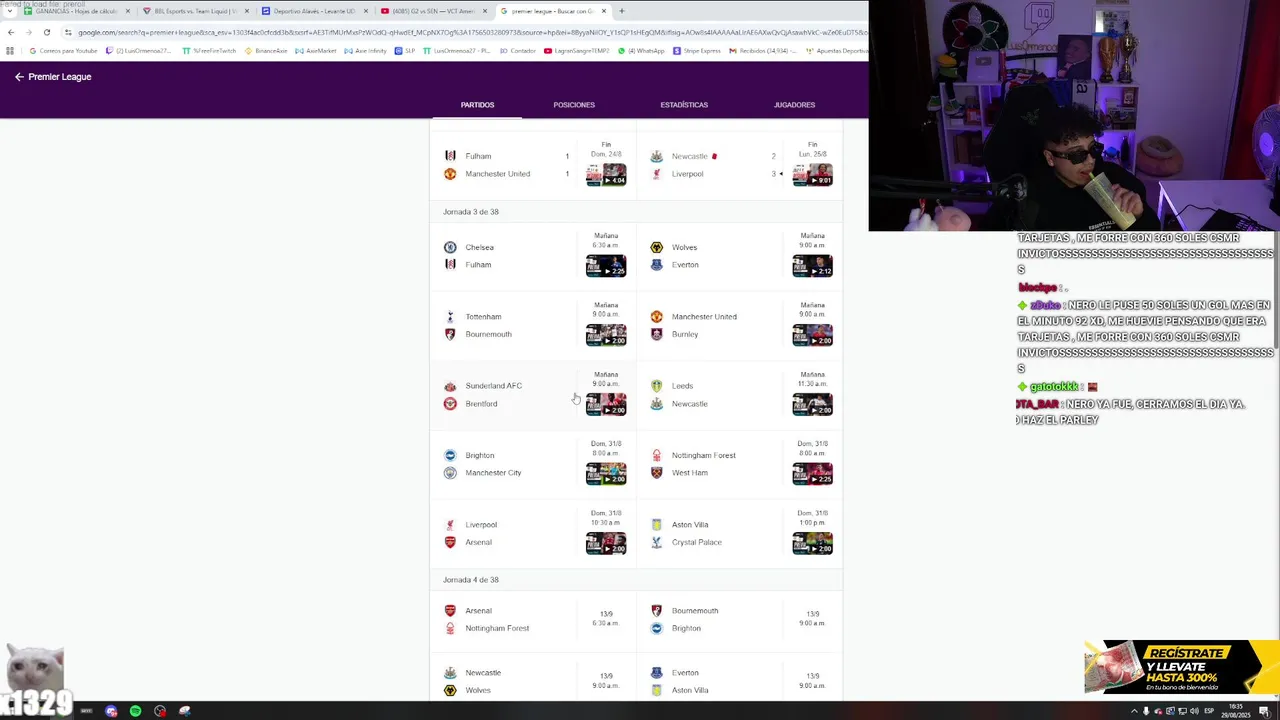Click the Chelsea club crest
Viewport: 1280px width, 720px height.
(x=450, y=247)
